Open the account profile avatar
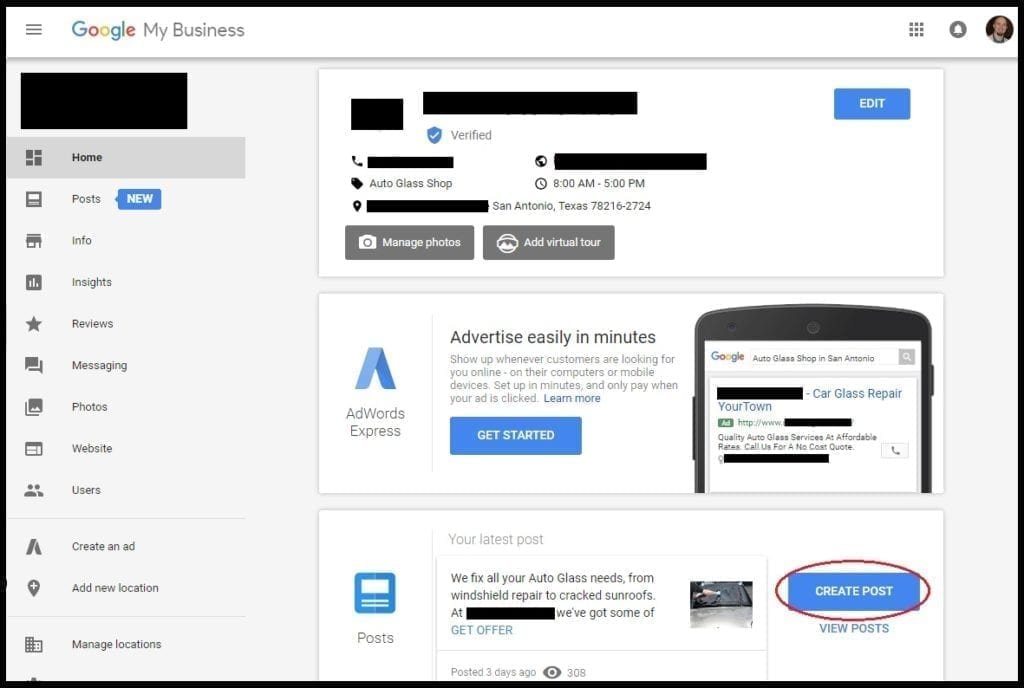Image resolution: width=1024 pixels, height=688 pixels. pyautogui.click(x=999, y=29)
